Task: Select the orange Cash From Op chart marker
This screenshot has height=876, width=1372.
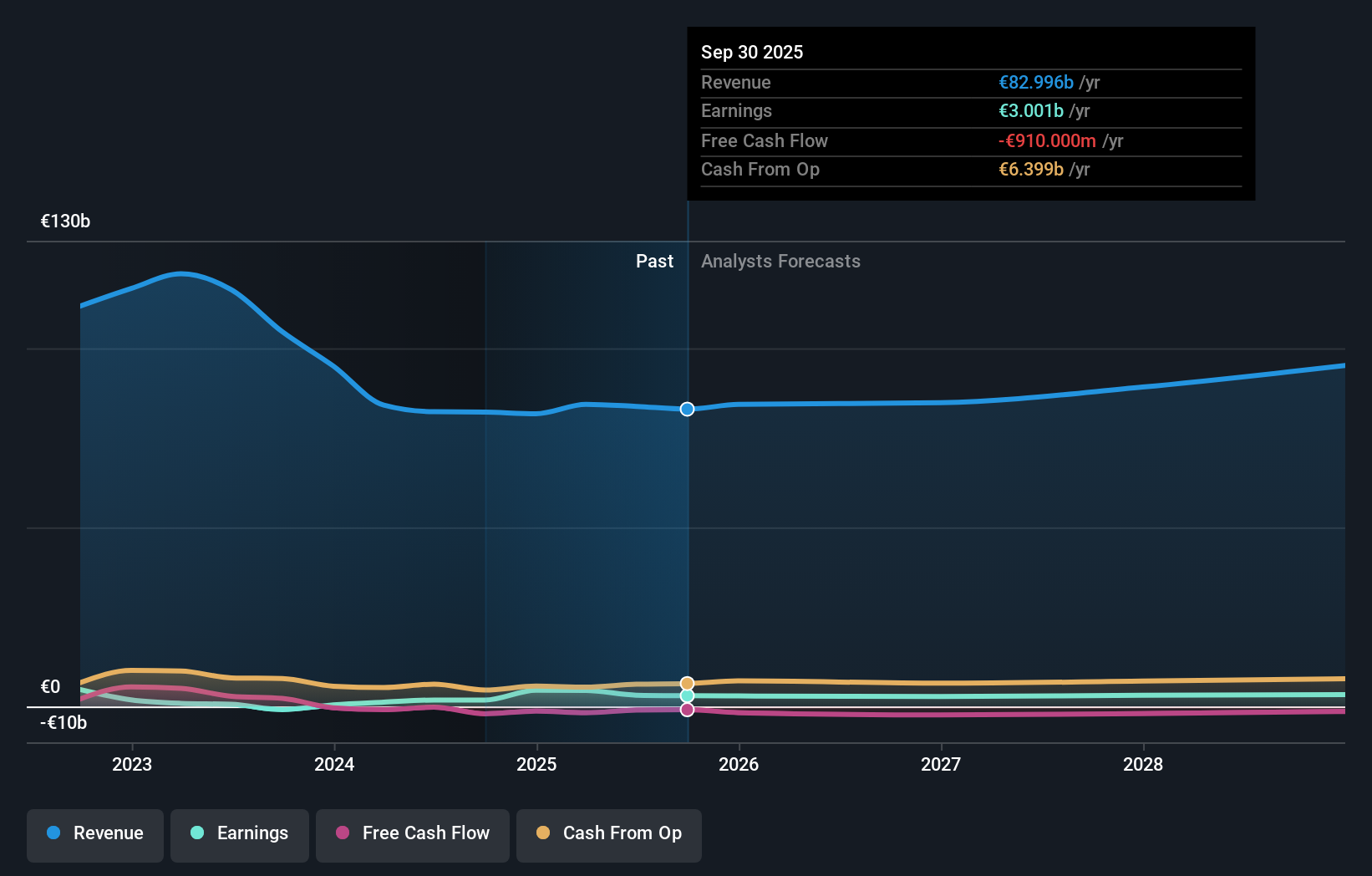Action: pos(687,683)
